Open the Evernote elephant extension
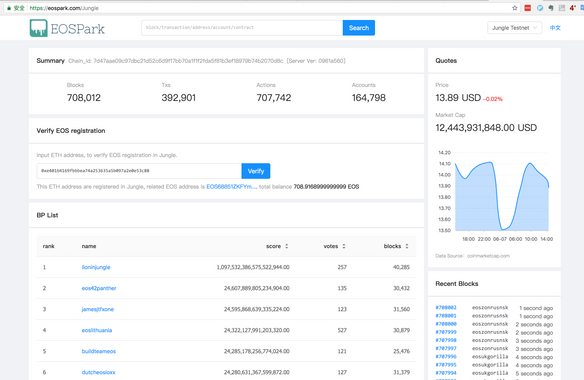 click(551, 8)
